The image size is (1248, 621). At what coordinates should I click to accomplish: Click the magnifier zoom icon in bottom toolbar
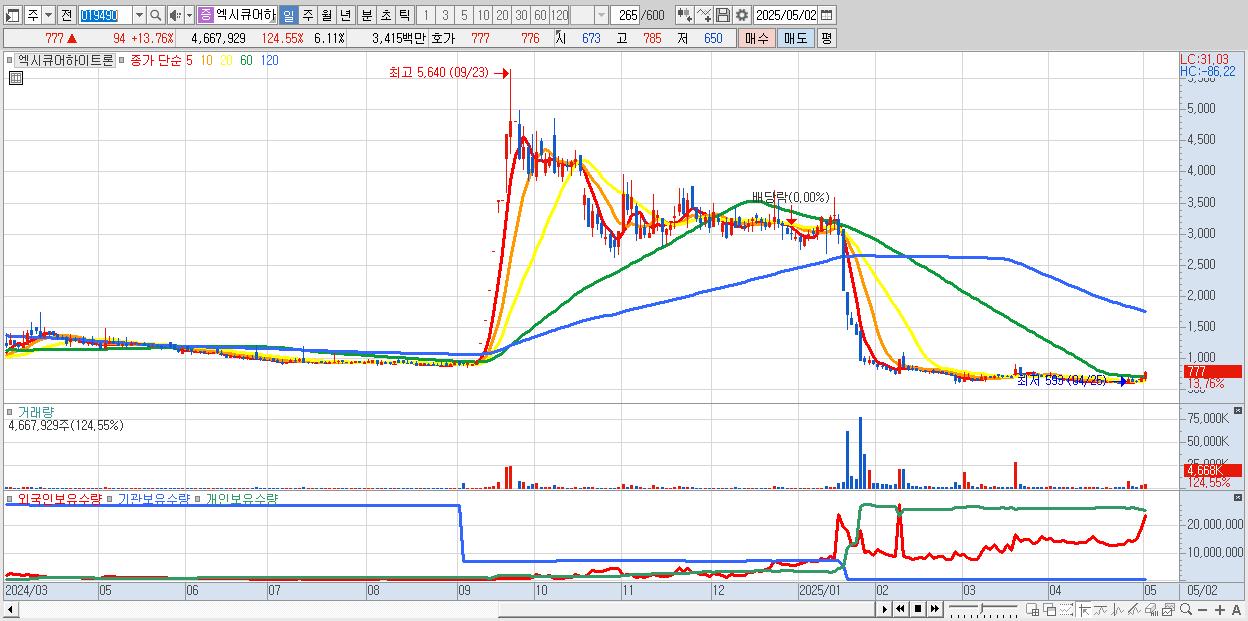(x=1186, y=609)
